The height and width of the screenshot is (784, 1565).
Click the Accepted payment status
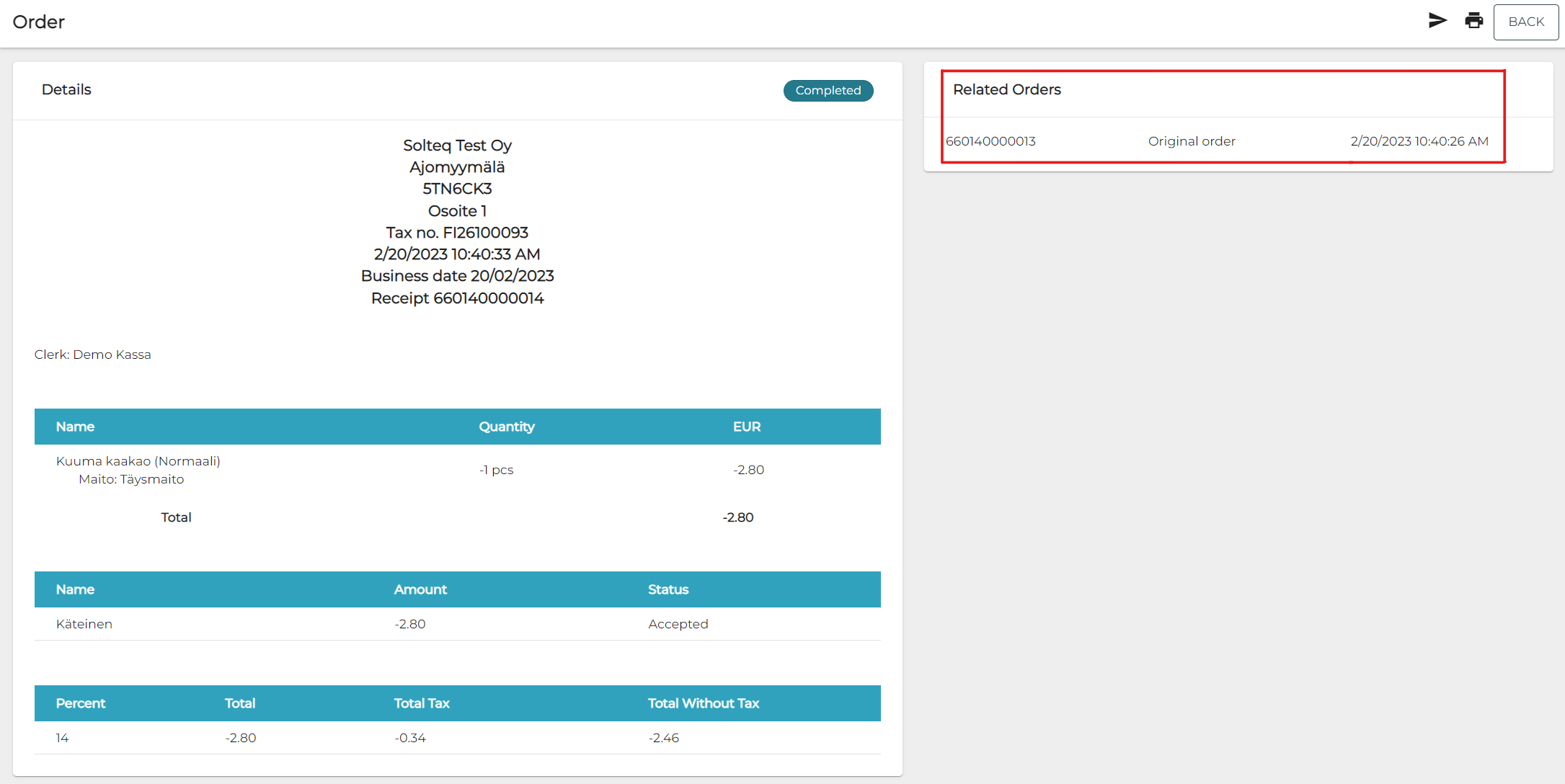coord(678,624)
